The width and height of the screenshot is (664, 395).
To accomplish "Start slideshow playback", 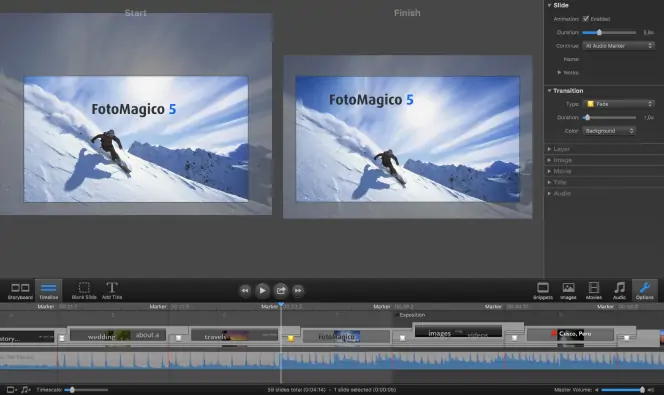I will click(263, 290).
